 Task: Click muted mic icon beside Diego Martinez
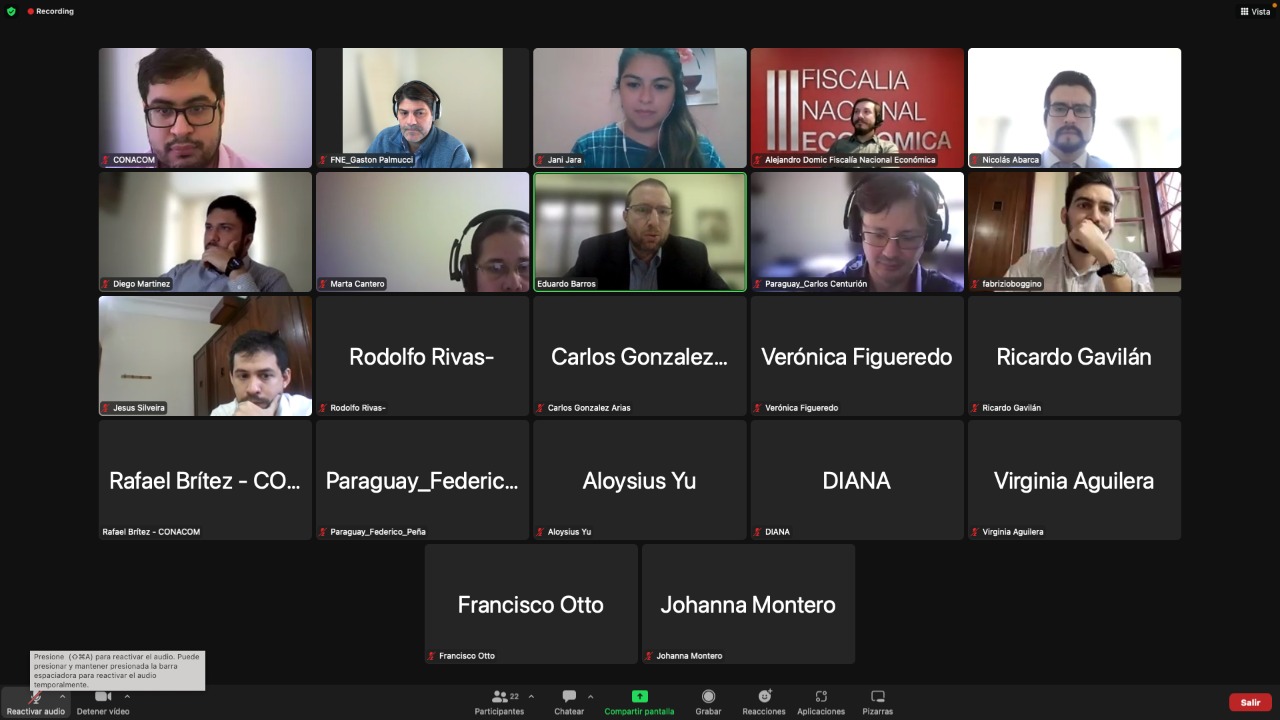[x=105, y=284]
